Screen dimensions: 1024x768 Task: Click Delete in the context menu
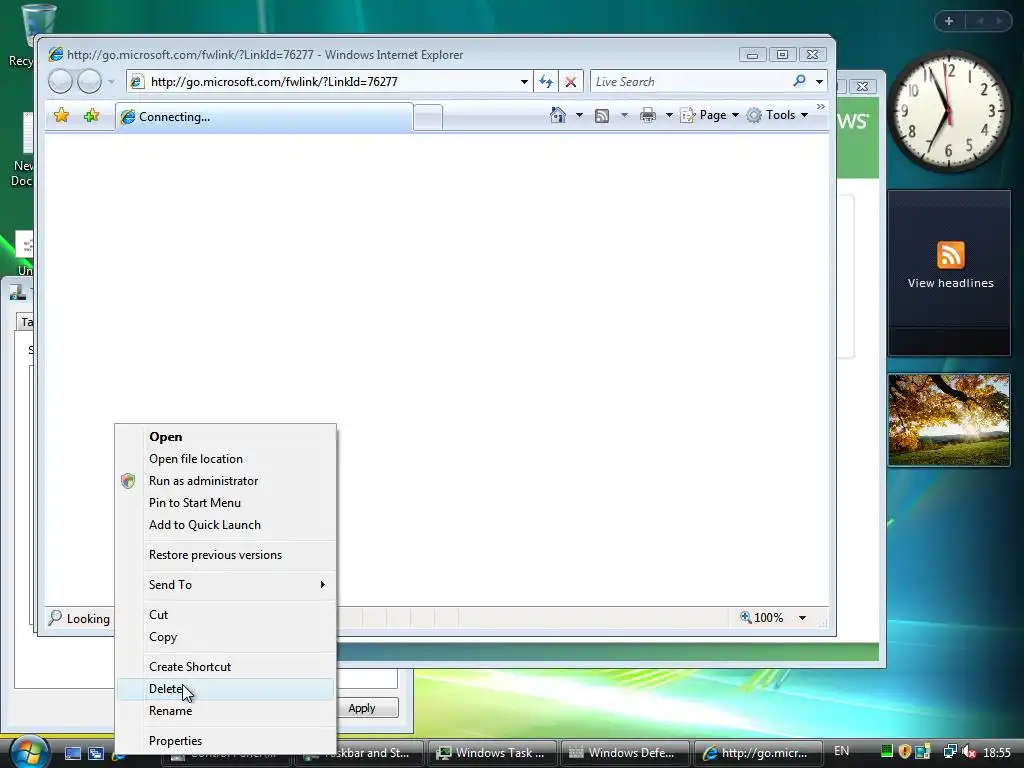pyautogui.click(x=225, y=689)
